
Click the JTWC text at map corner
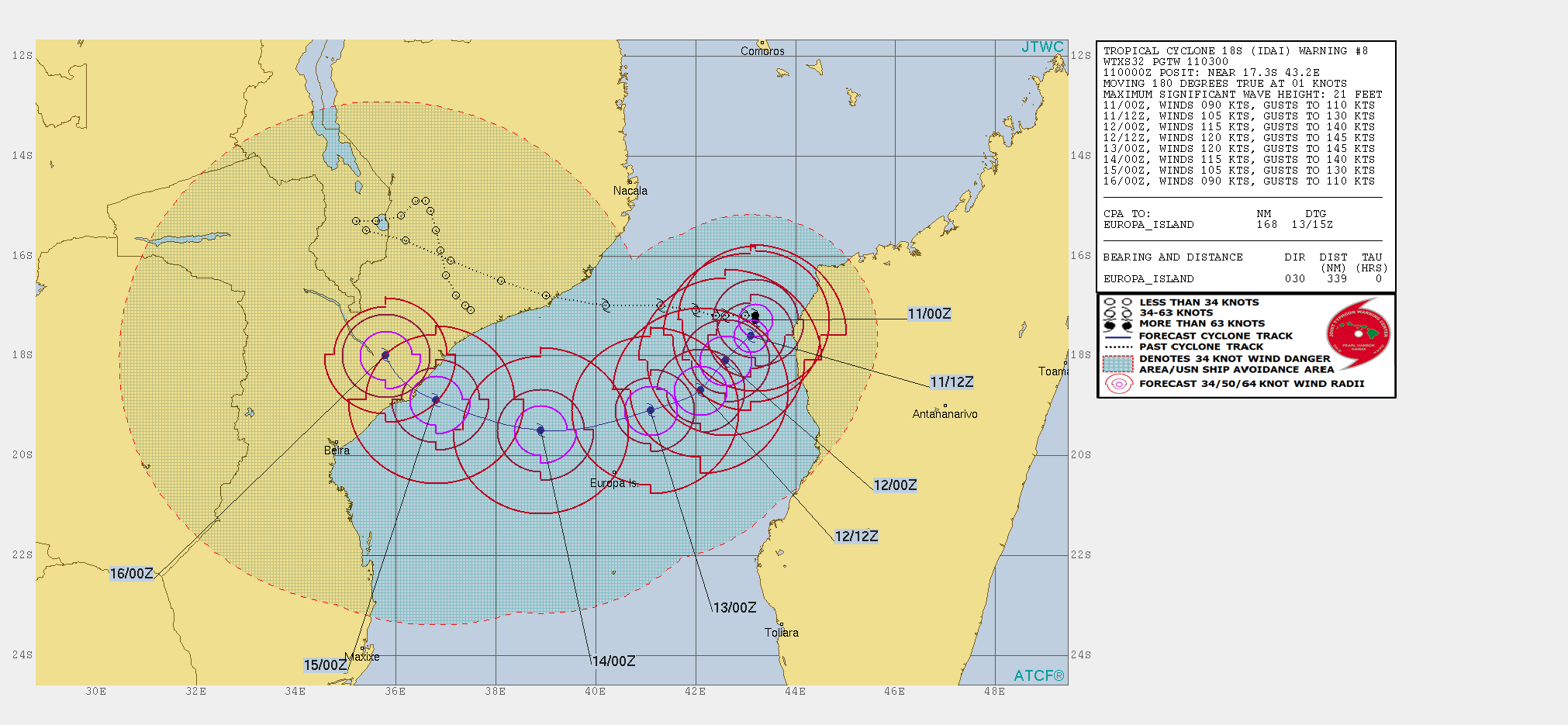pyautogui.click(x=1042, y=47)
